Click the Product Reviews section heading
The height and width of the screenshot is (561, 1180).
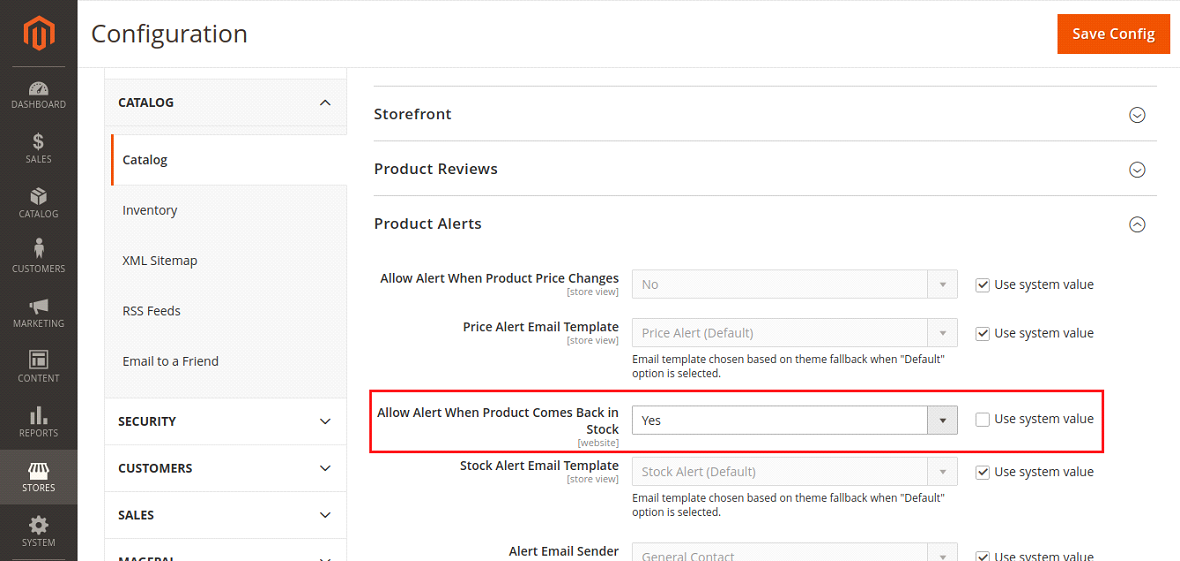436,169
